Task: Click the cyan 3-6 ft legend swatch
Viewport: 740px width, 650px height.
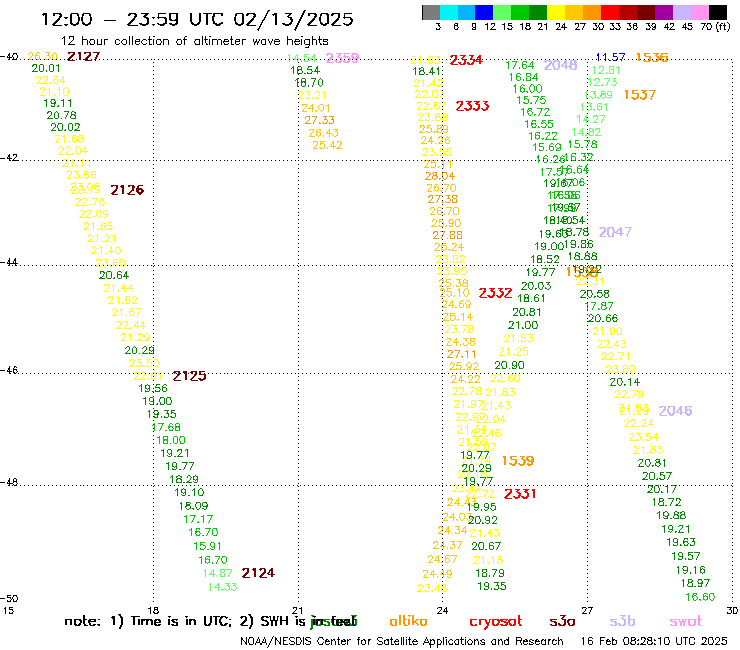Action: [x=448, y=12]
